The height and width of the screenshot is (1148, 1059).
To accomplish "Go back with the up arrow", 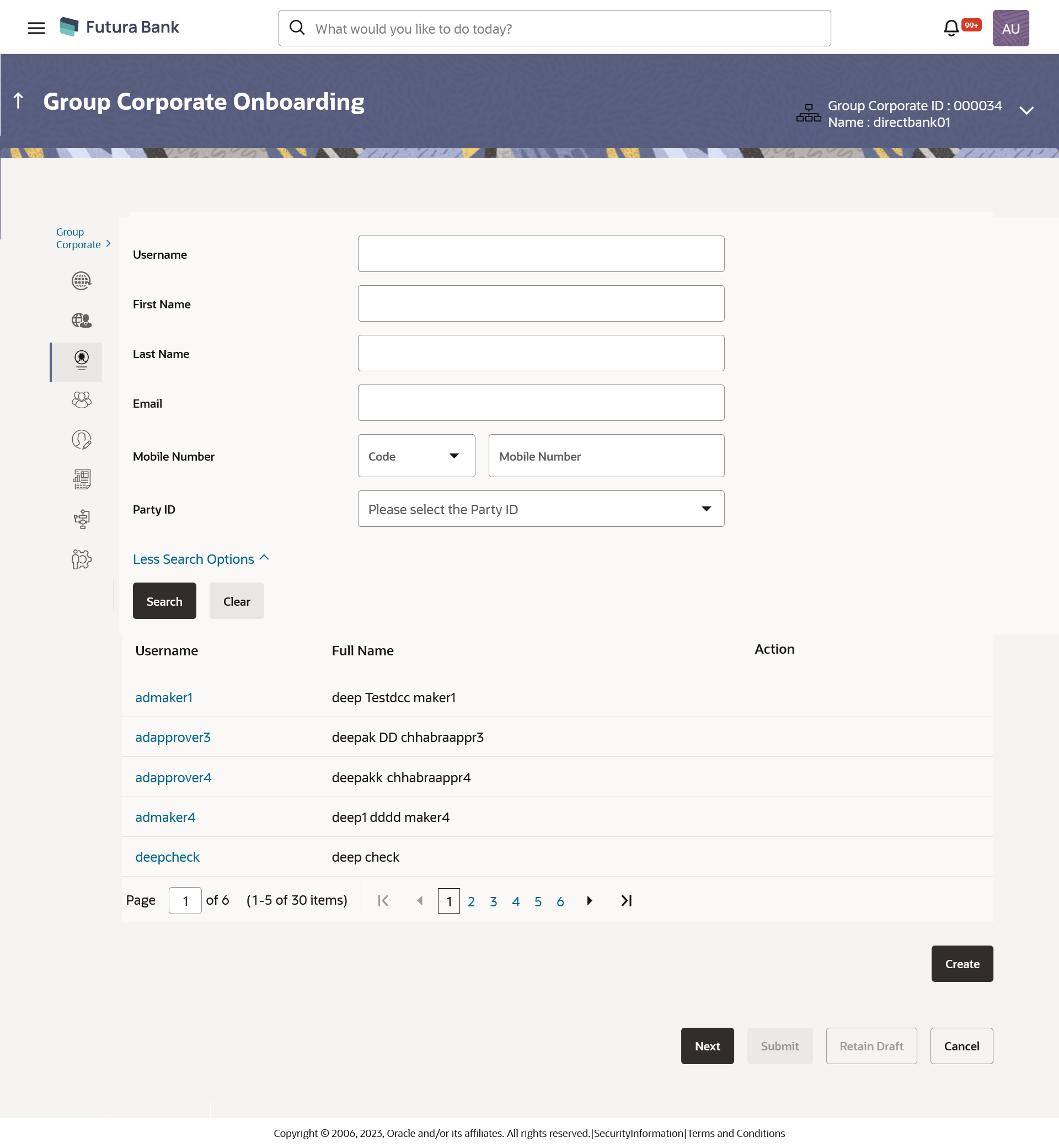I will [18, 101].
